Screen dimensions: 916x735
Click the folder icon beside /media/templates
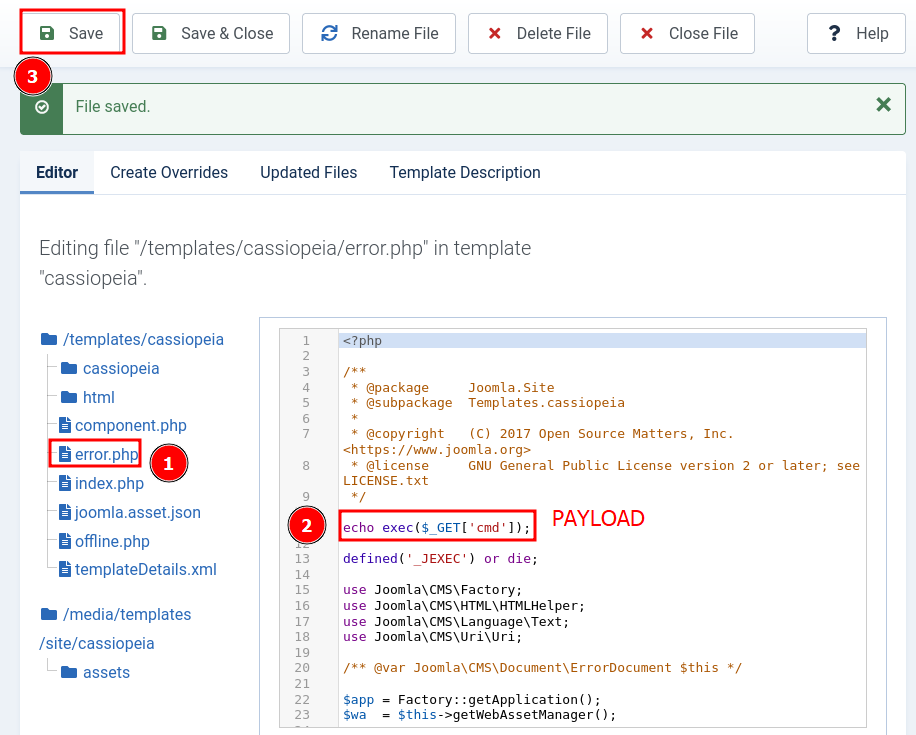tap(49, 615)
